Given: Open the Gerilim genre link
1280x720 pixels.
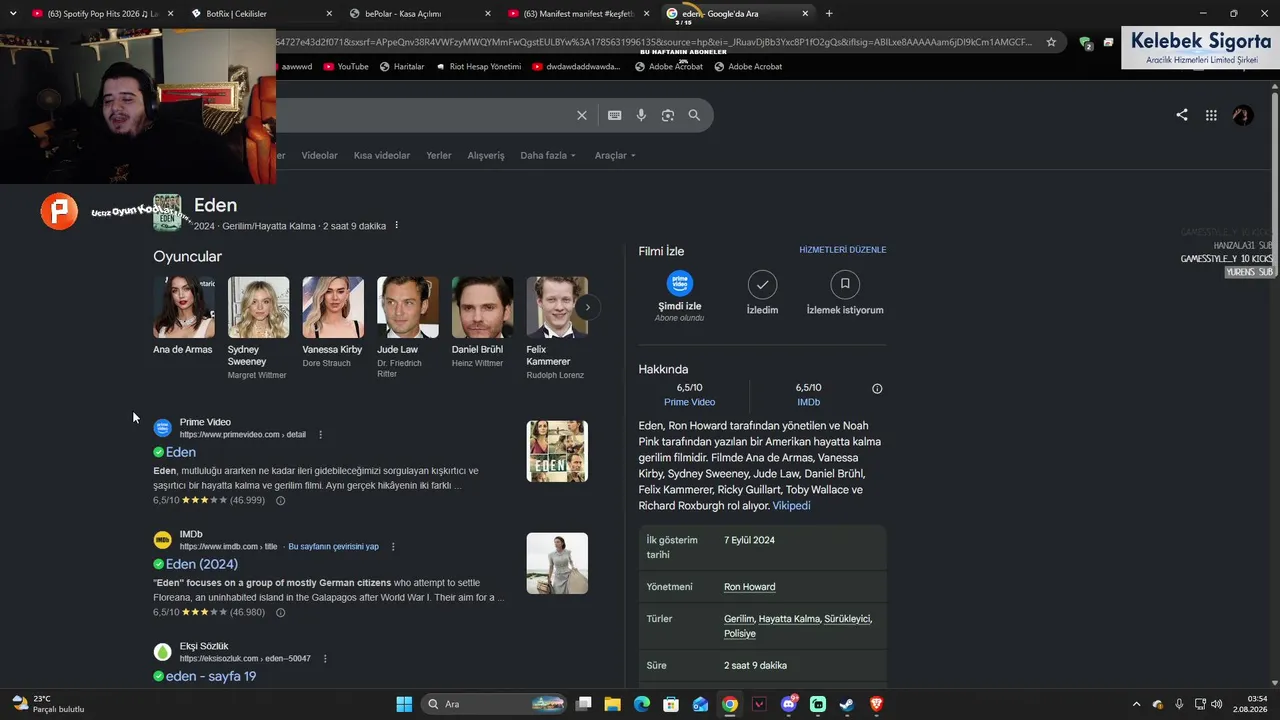Looking at the screenshot, I should [x=739, y=619].
